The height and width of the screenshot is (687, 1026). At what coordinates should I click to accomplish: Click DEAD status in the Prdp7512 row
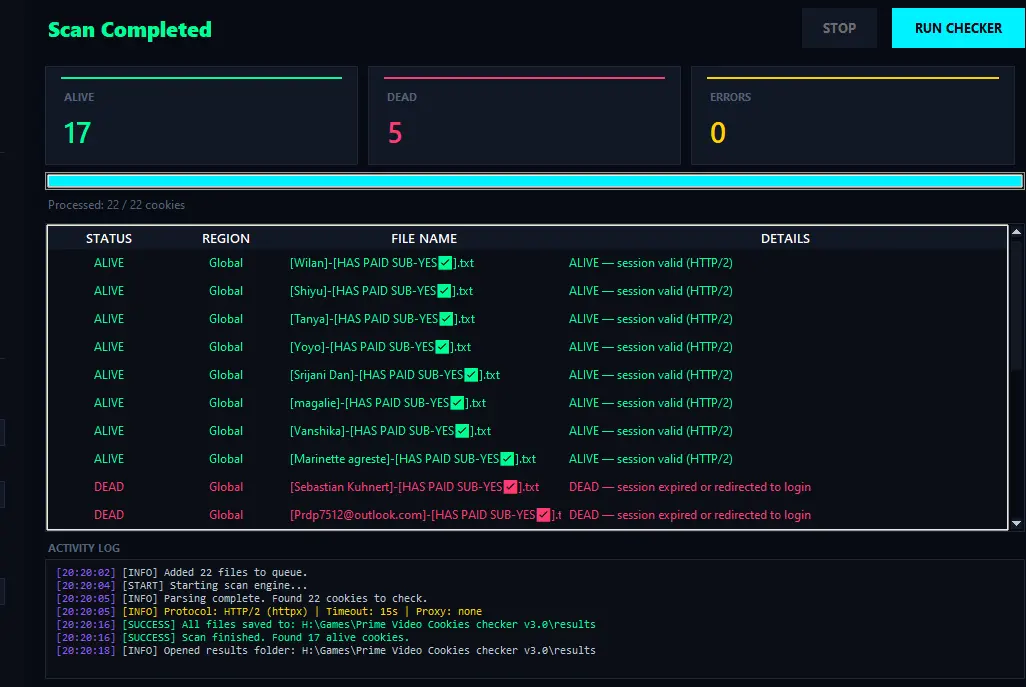pyautogui.click(x=109, y=516)
